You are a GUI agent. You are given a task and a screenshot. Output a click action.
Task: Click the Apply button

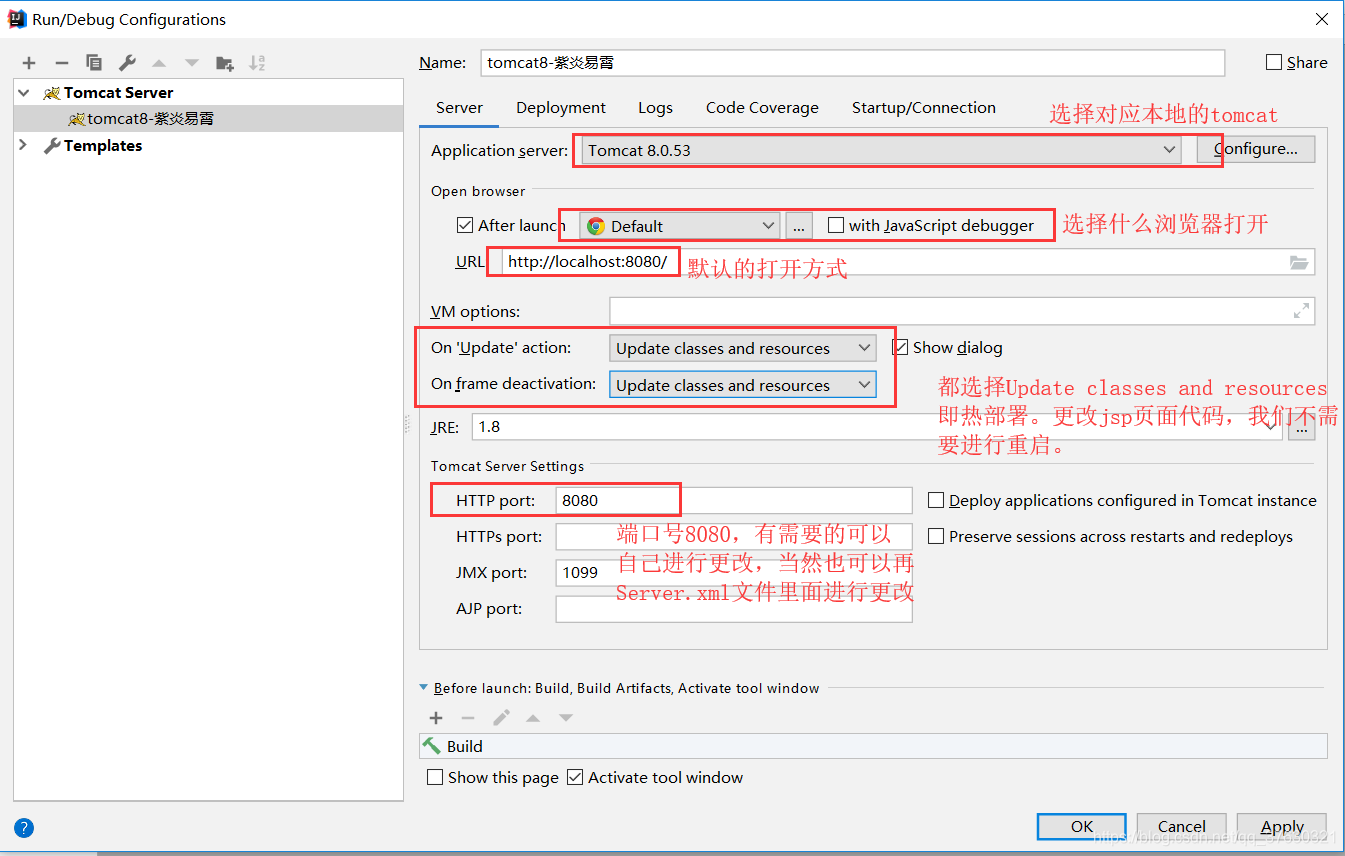(1282, 826)
